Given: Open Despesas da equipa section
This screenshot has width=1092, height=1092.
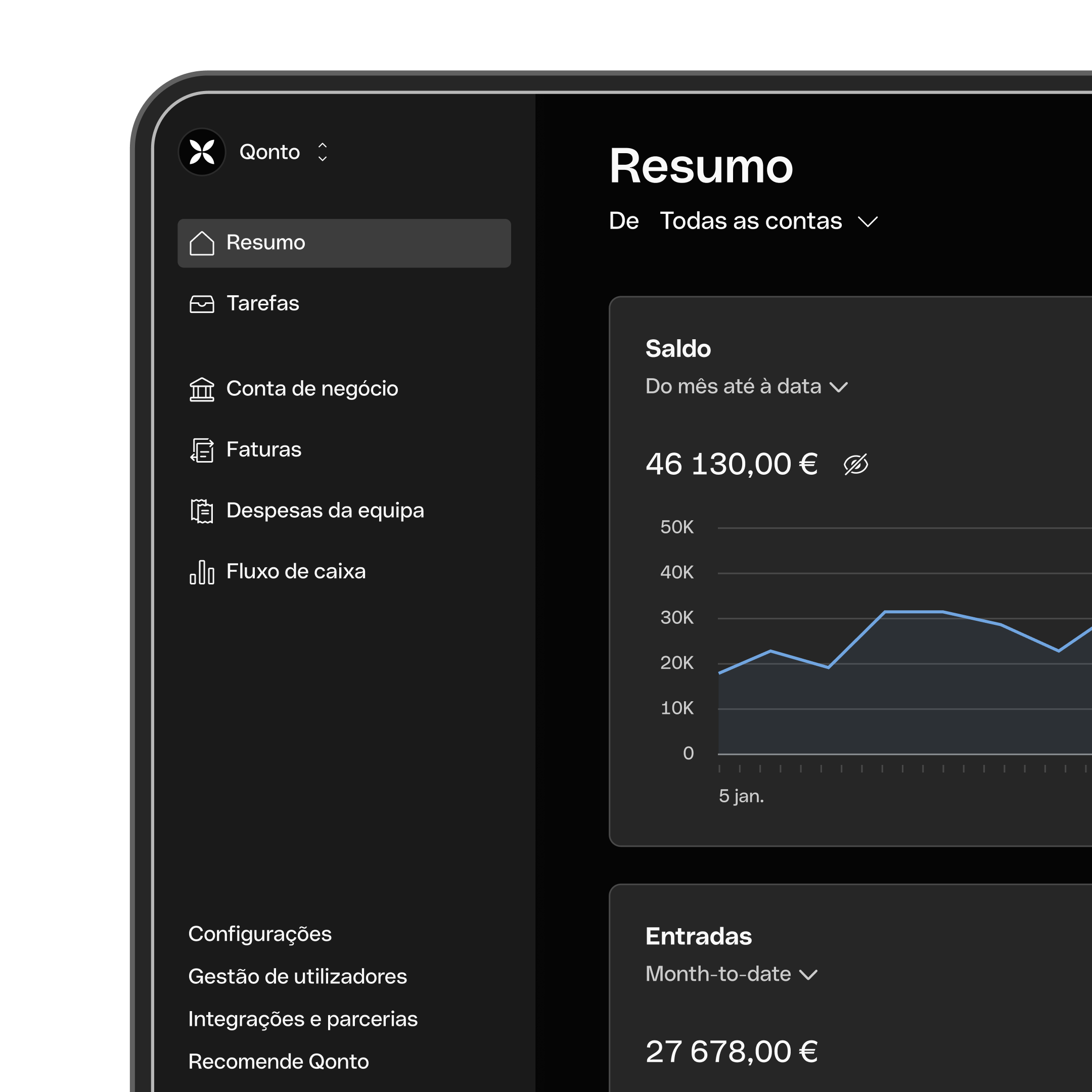Looking at the screenshot, I should 325,511.
